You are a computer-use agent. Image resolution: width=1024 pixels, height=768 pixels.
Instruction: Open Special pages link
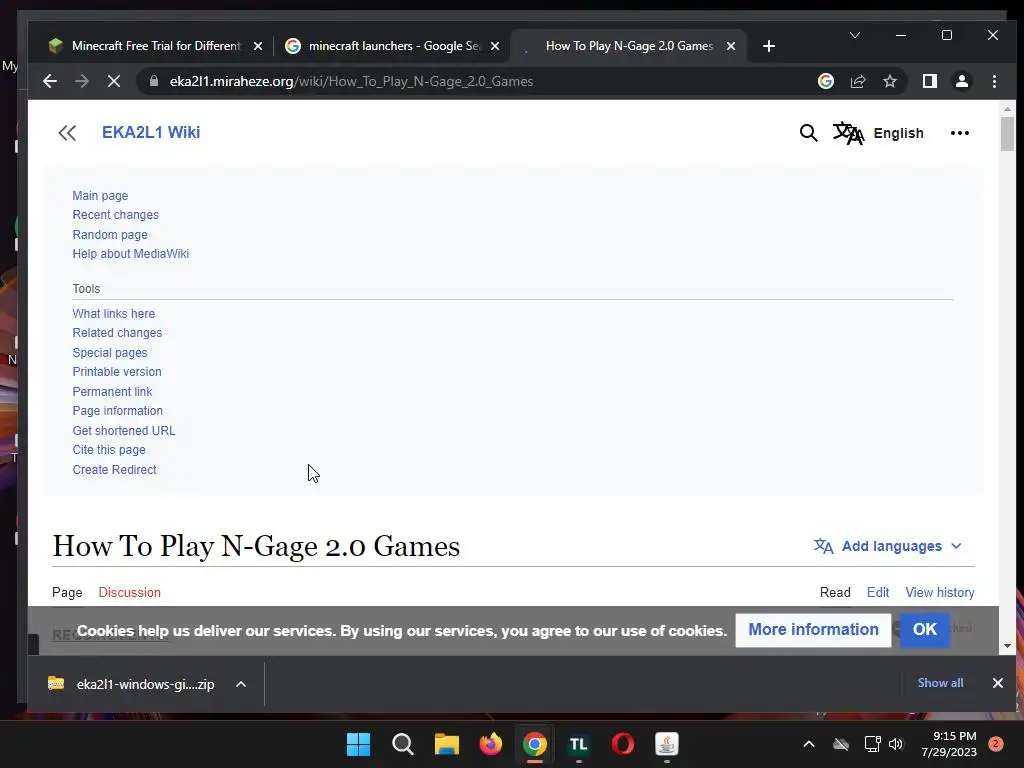point(110,353)
